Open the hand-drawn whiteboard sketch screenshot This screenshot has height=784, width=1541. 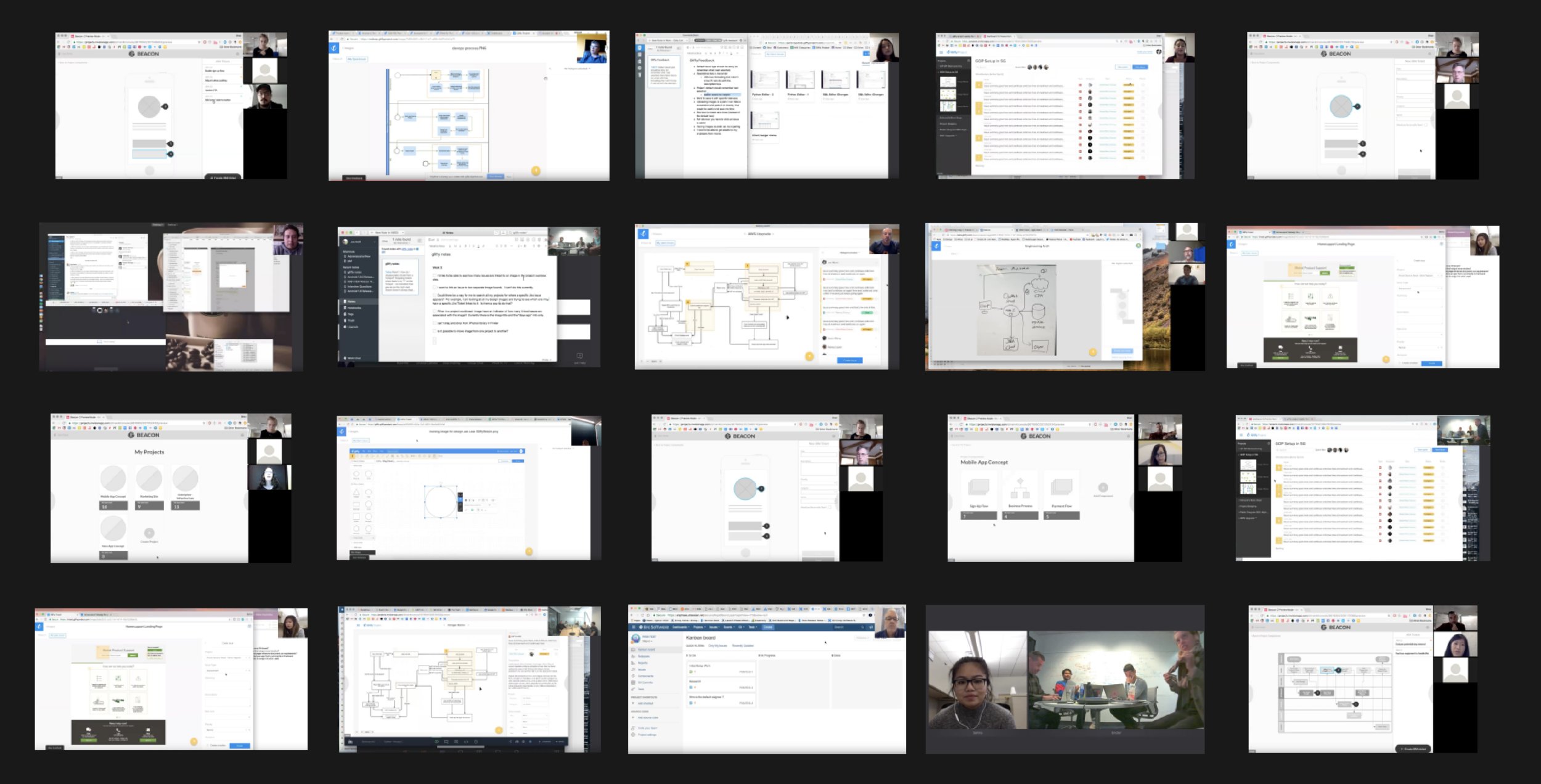(1065, 297)
